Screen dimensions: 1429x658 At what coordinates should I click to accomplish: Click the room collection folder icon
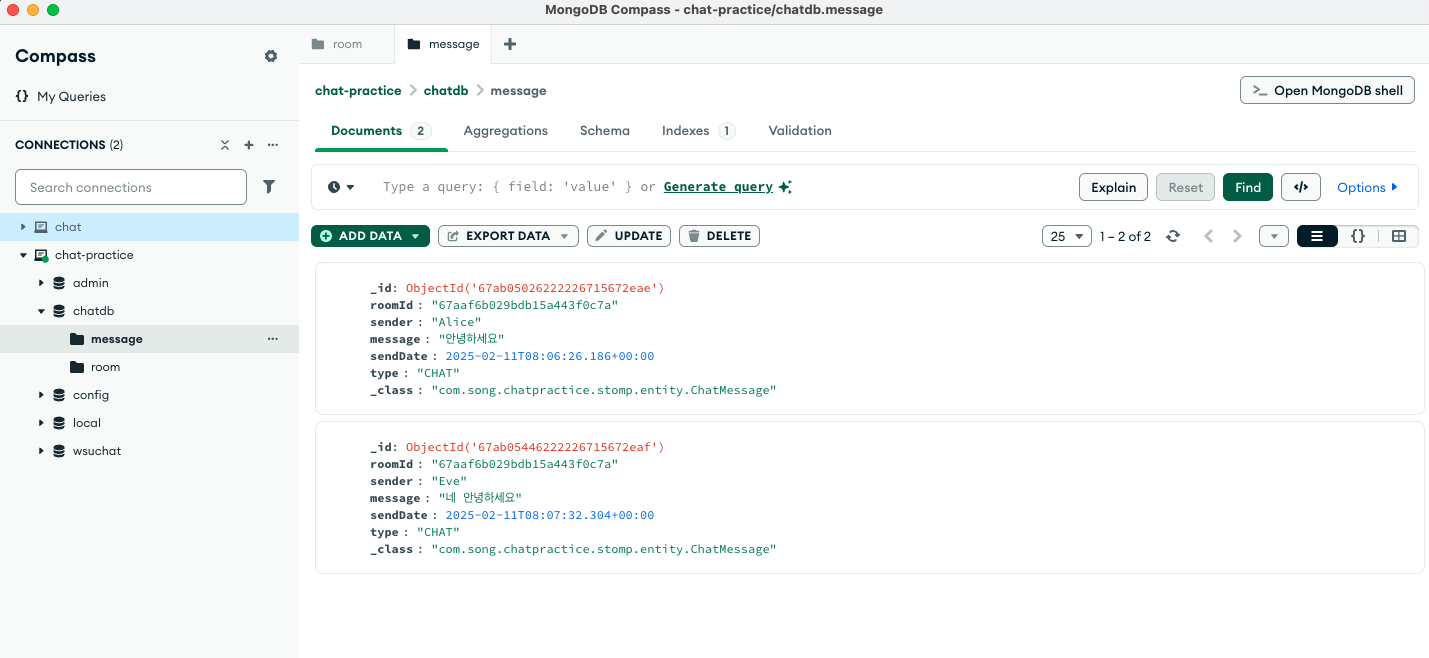point(77,367)
